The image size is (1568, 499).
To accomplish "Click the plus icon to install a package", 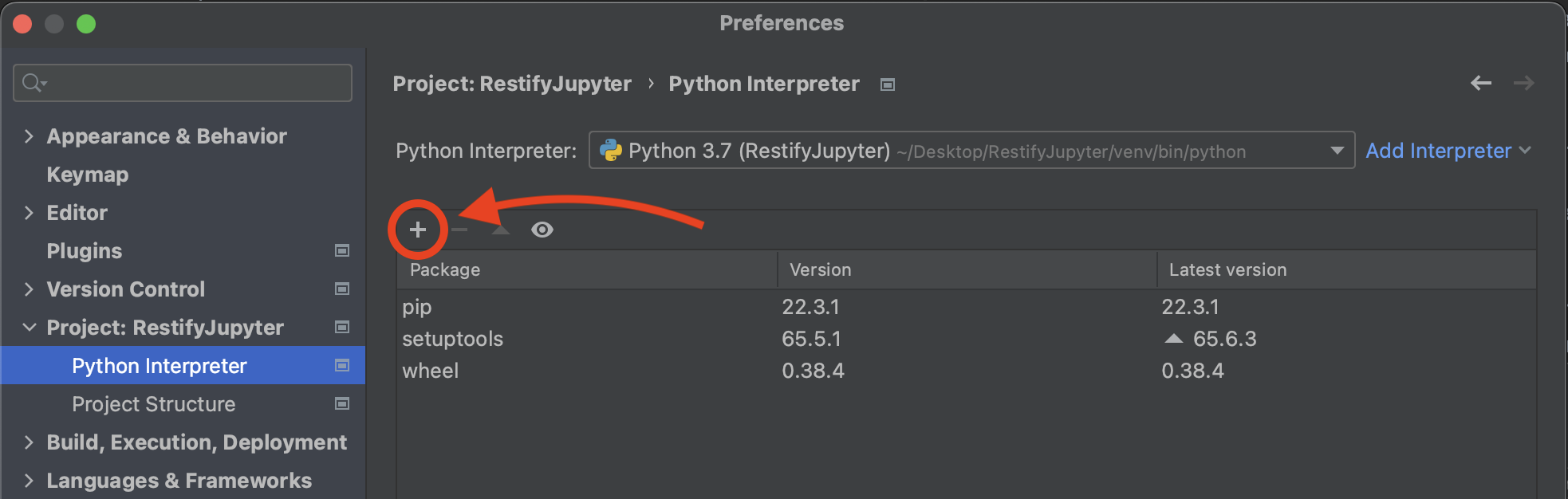I will pyautogui.click(x=417, y=230).
